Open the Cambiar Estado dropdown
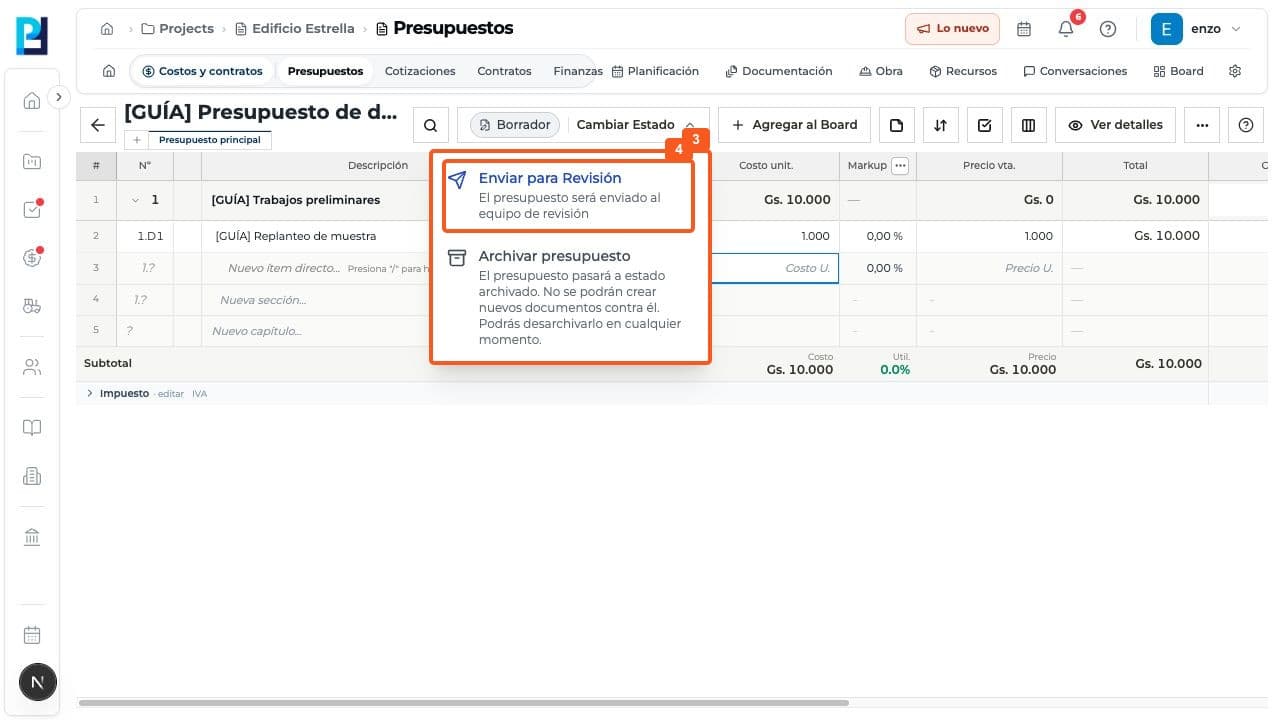The height and width of the screenshot is (720, 1280). tap(635, 125)
